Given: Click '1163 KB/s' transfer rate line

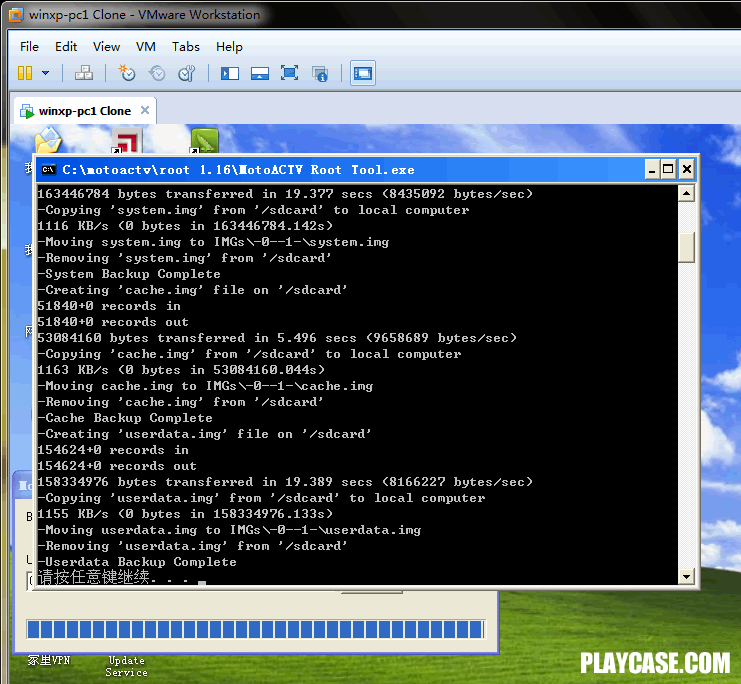Looking at the screenshot, I should (181, 370).
